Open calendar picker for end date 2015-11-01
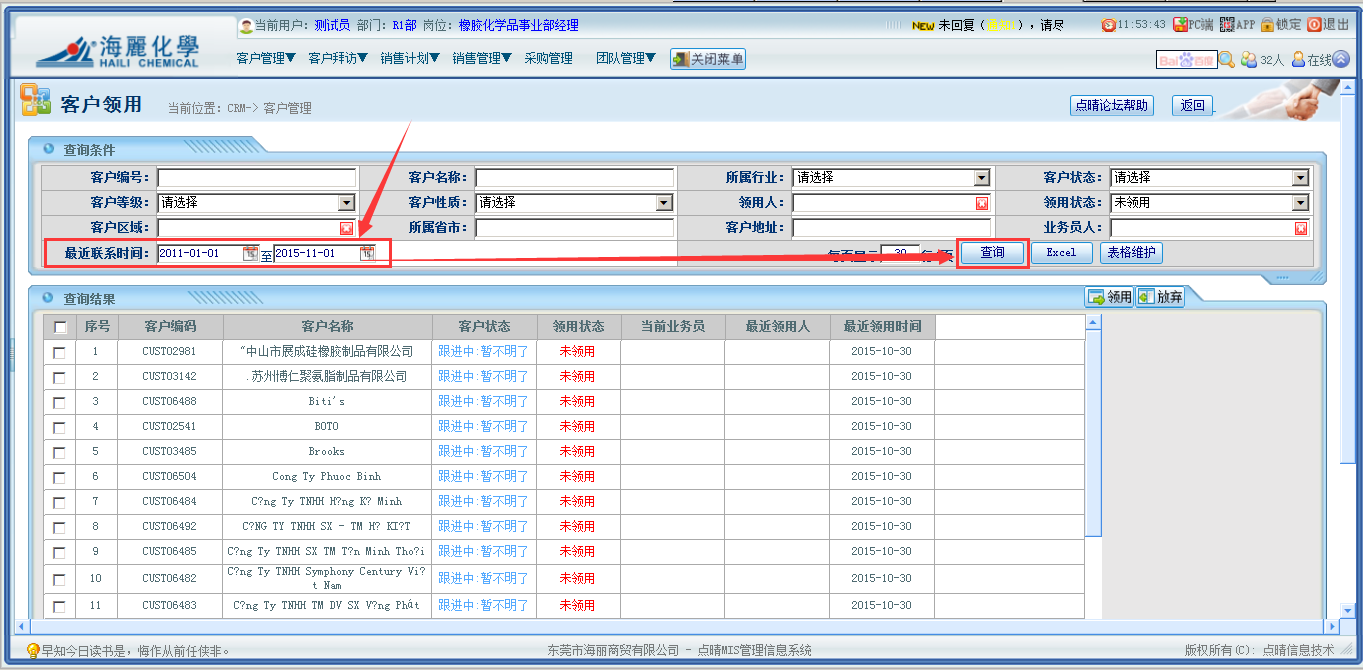 pyautogui.click(x=367, y=254)
